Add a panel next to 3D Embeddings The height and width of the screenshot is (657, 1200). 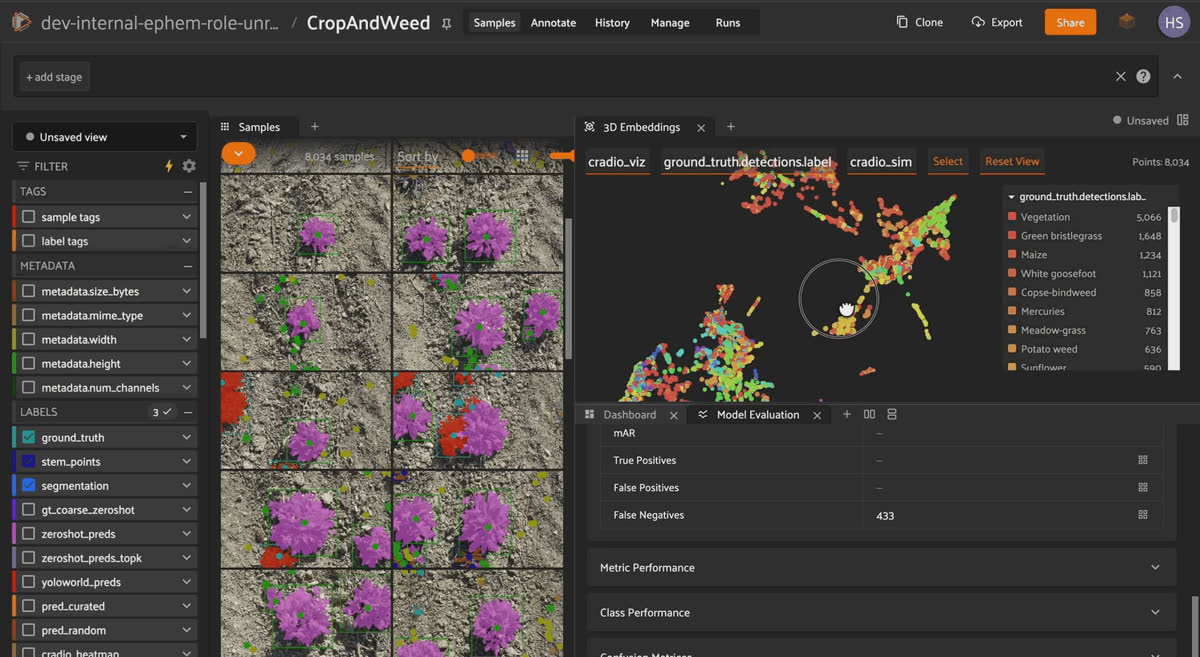click(x=730, y=127)
